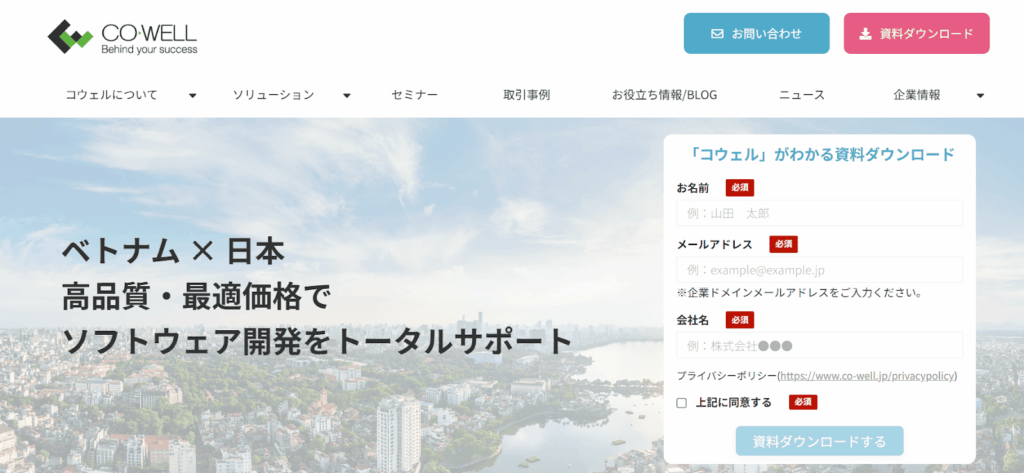Open the privacy policy URL link
Viewport: 1024px width, 473px height.
pos(867,376)
